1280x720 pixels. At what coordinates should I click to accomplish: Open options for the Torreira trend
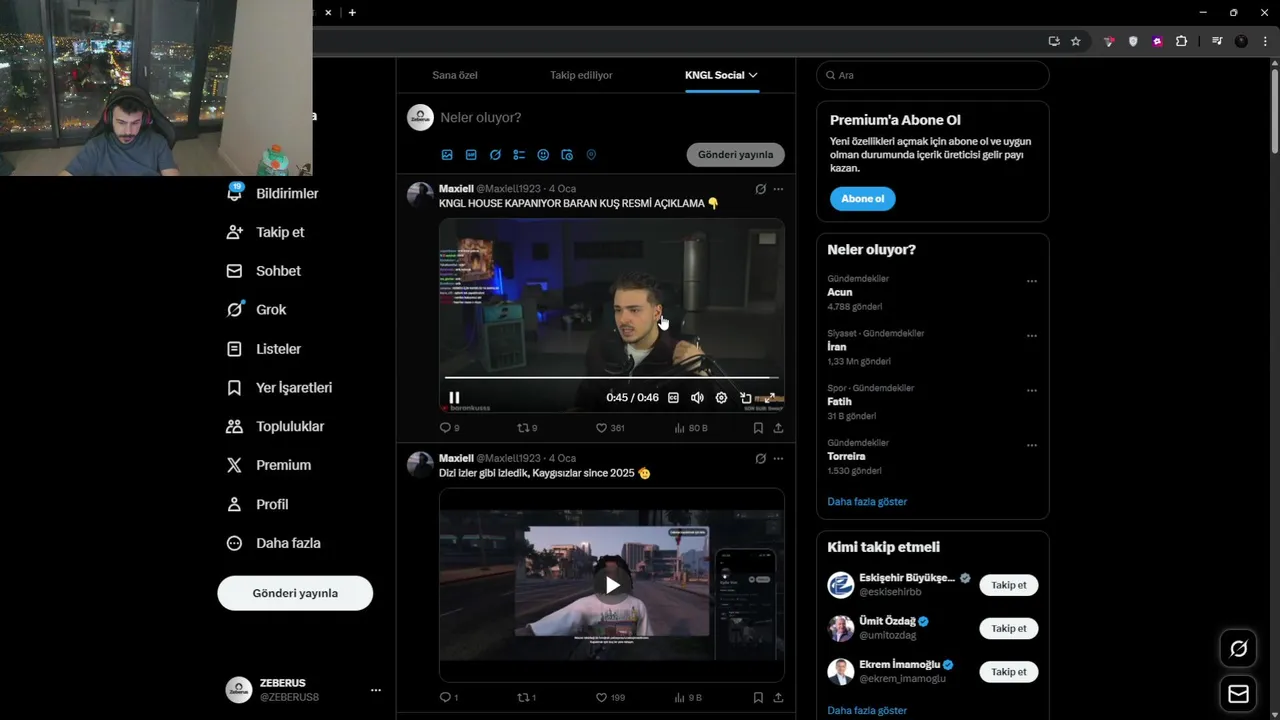click(x=1032, y=446)
